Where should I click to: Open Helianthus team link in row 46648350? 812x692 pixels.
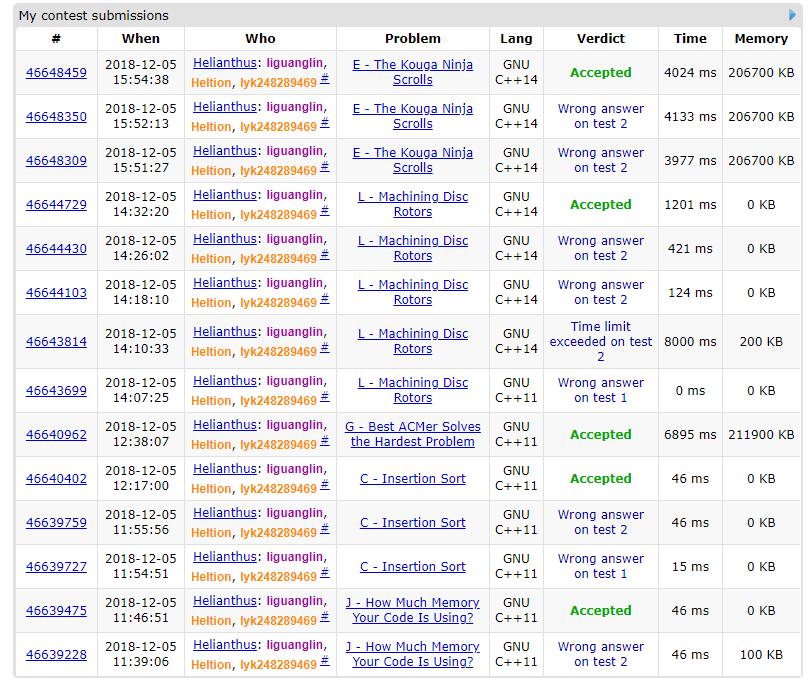pos(224,107)
